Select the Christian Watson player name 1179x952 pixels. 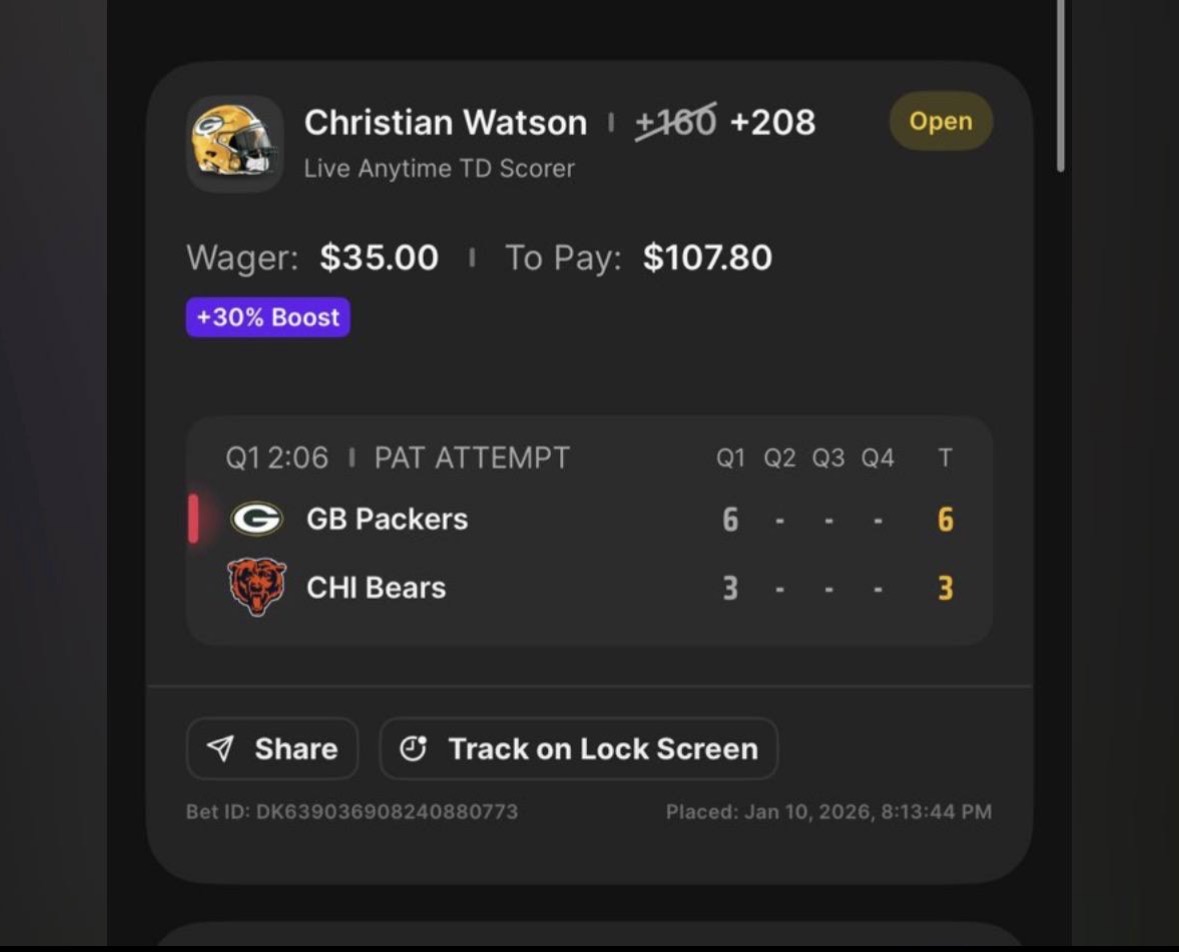(x=445, y=122)
